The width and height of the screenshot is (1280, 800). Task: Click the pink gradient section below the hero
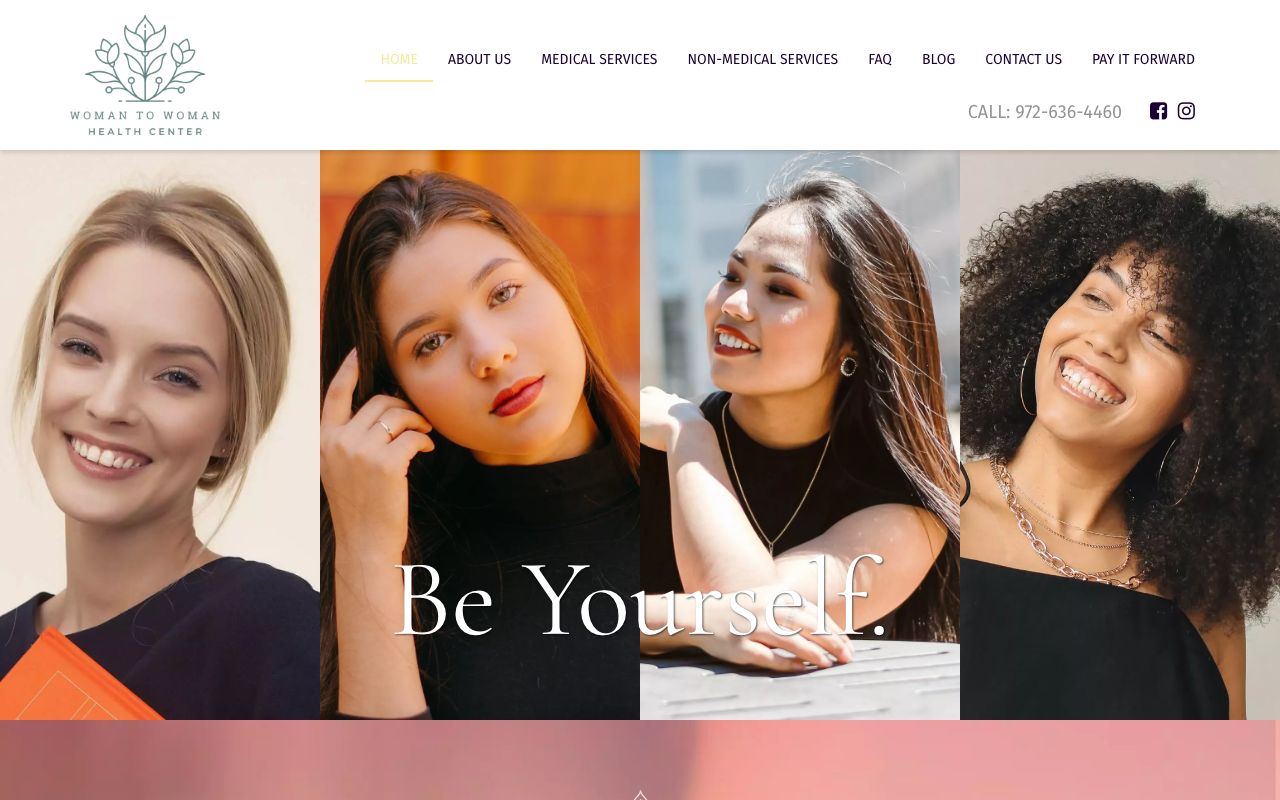coord(640,760)
